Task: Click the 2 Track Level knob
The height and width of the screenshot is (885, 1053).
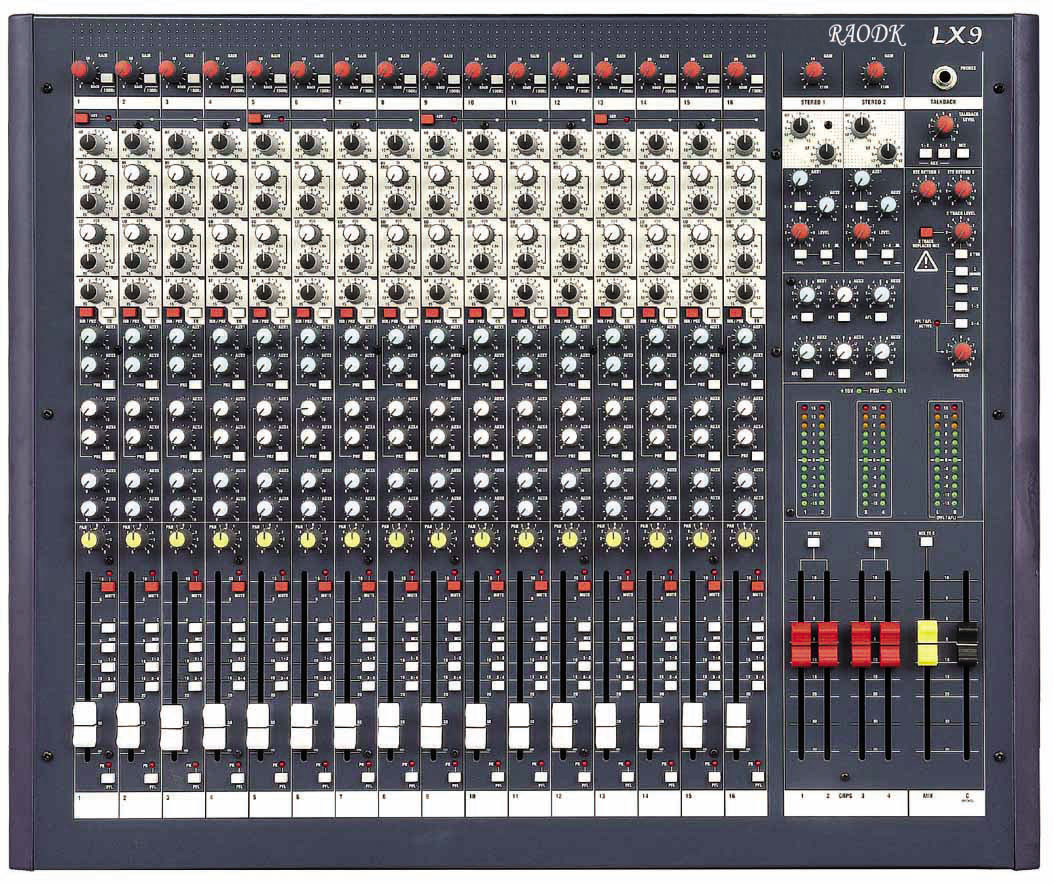Action: click(x=962, y=231)
